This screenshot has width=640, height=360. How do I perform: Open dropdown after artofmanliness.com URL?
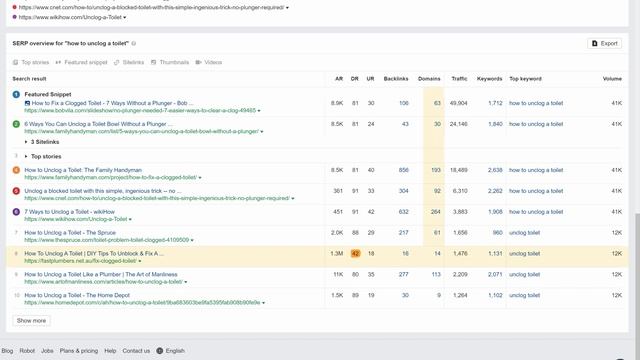pos(186,282)
